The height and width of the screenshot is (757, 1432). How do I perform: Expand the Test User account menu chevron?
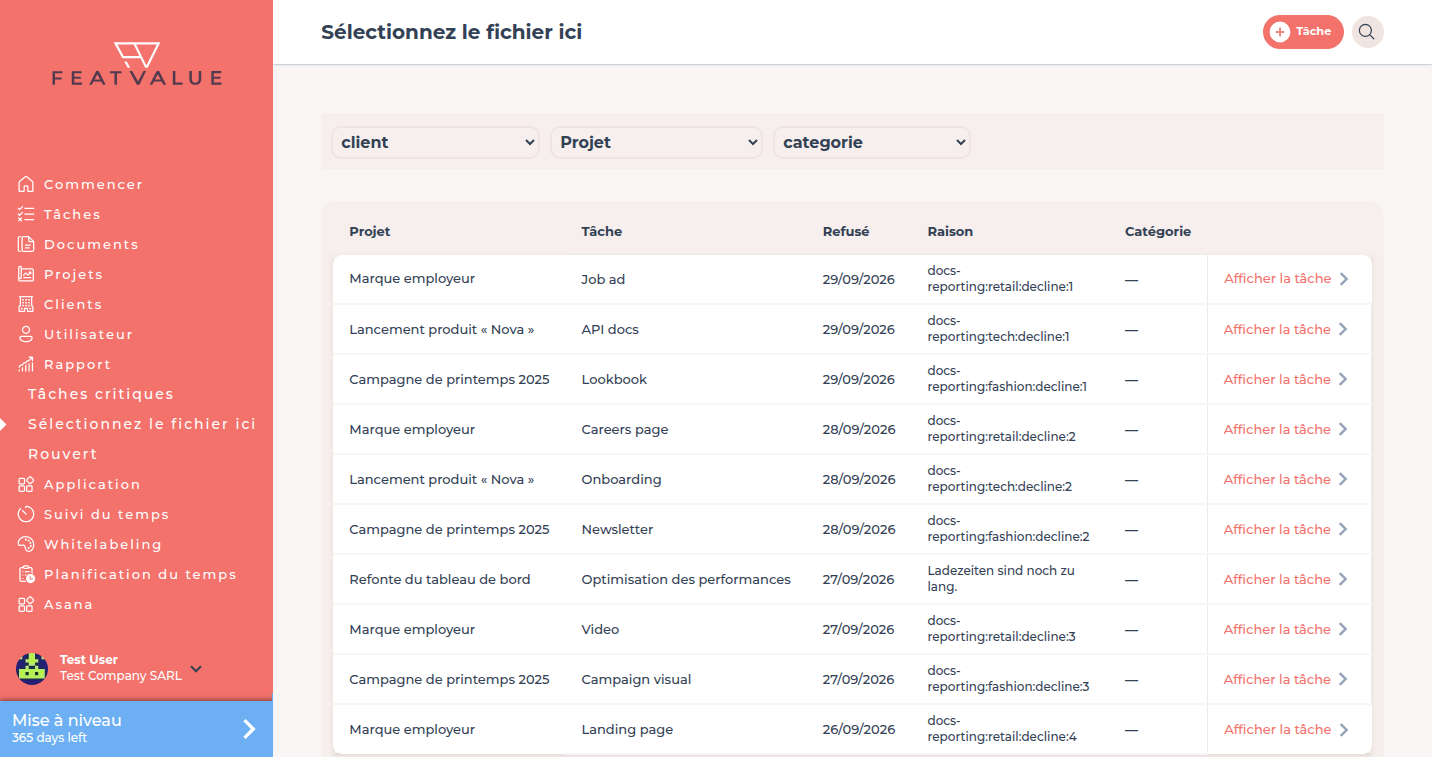coord(196,668)
